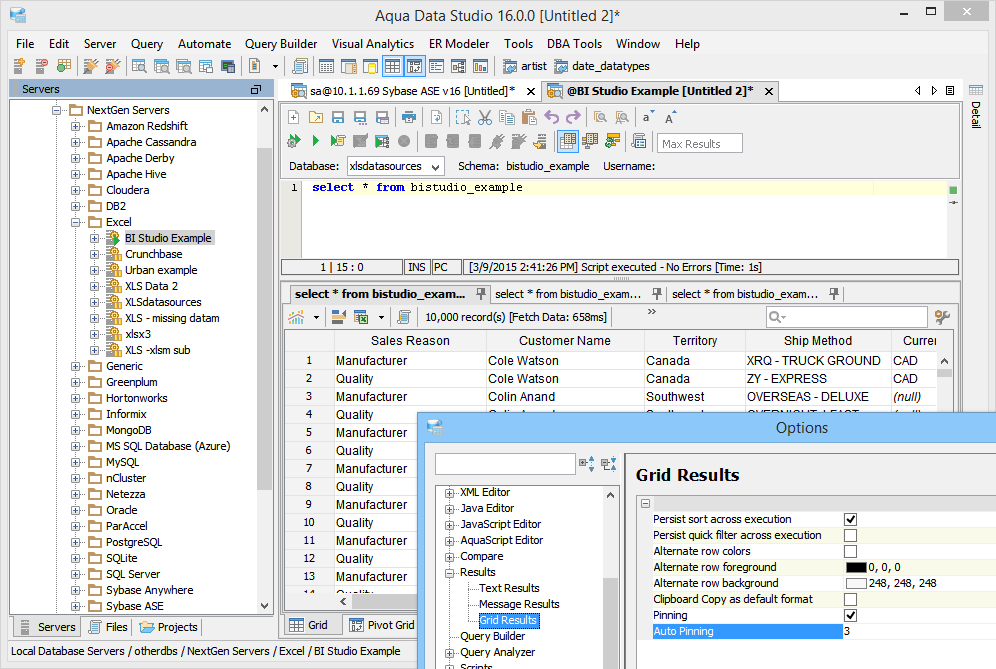
Task: Uncheck the Pinning checkbox
Action: 850,615
